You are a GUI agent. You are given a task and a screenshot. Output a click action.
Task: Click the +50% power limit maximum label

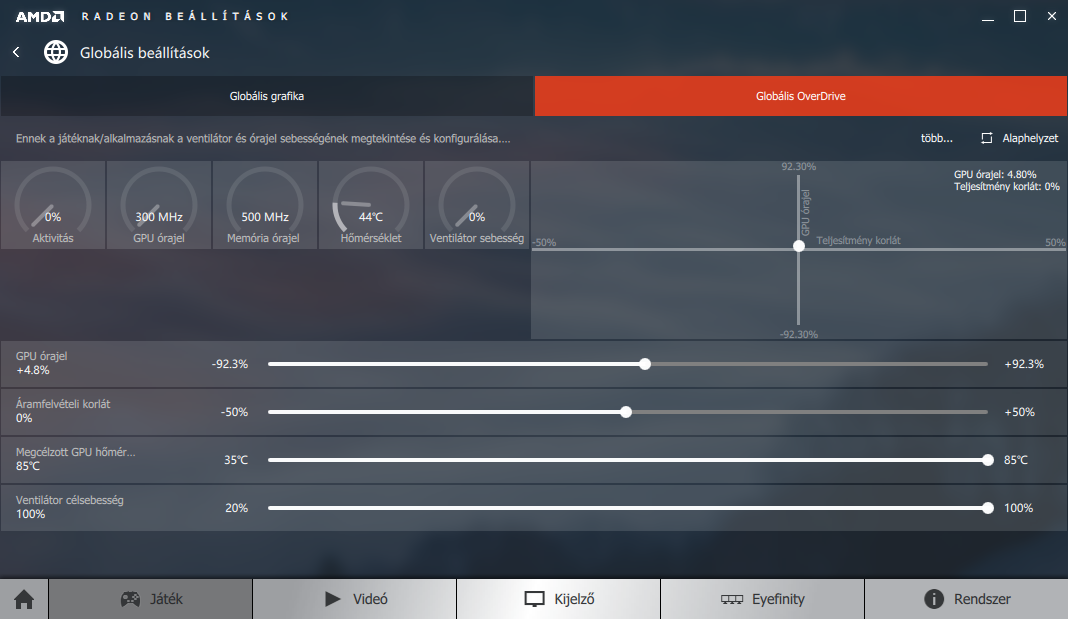click(x=1019, y=412)
